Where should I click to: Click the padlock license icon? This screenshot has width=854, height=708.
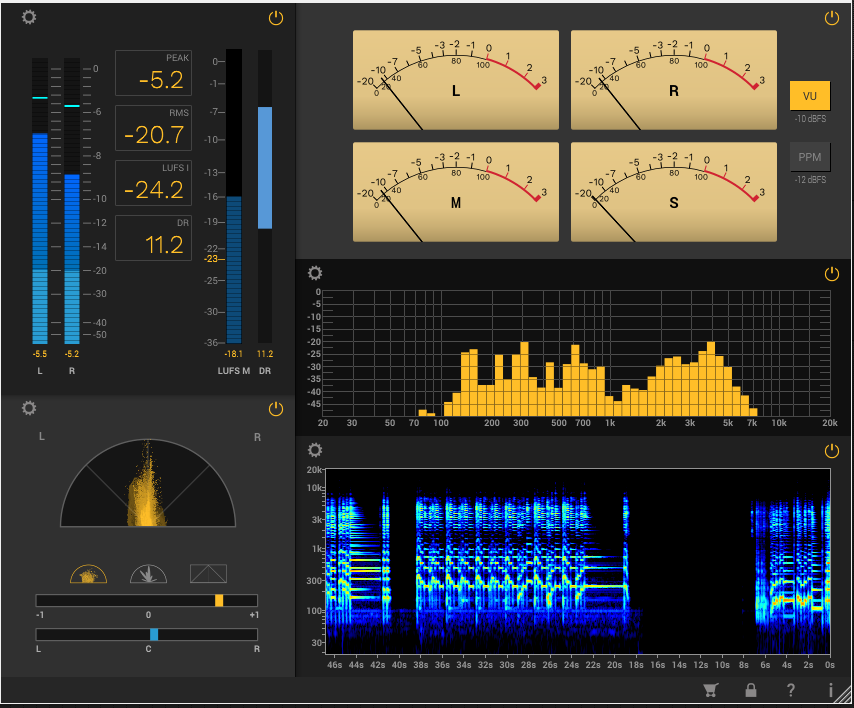[x=751, y=690]
